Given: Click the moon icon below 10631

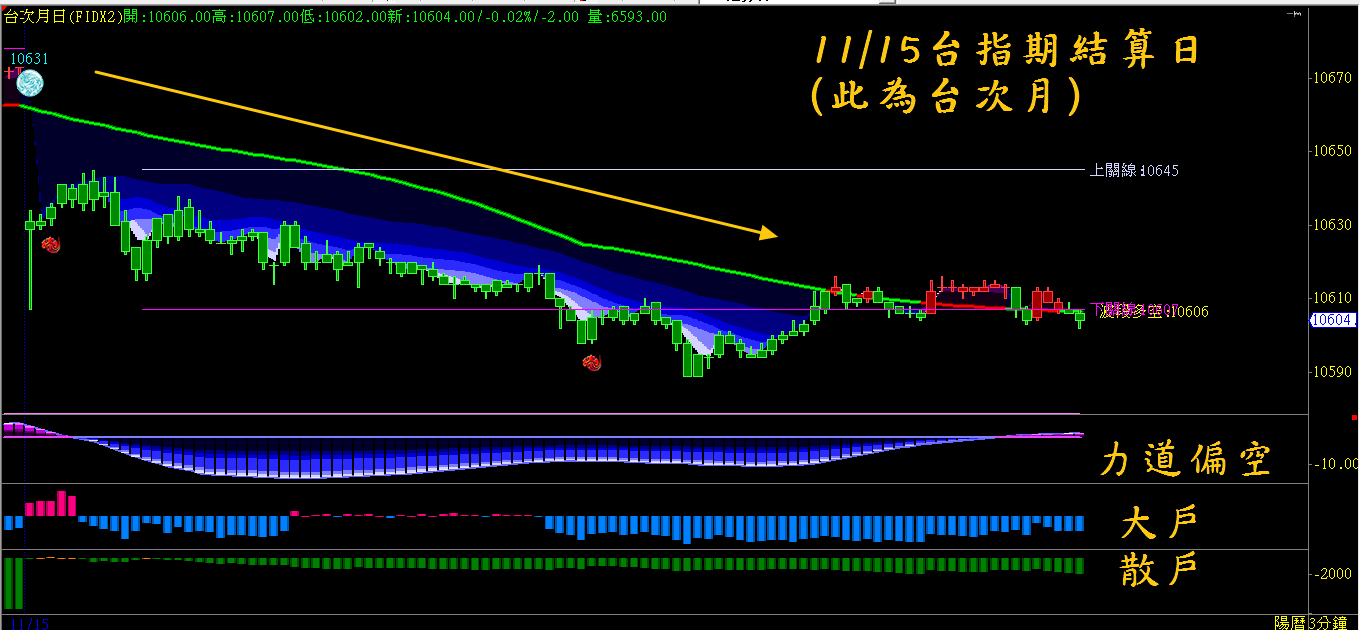Looking at the screenshot, I should (31, 83).
